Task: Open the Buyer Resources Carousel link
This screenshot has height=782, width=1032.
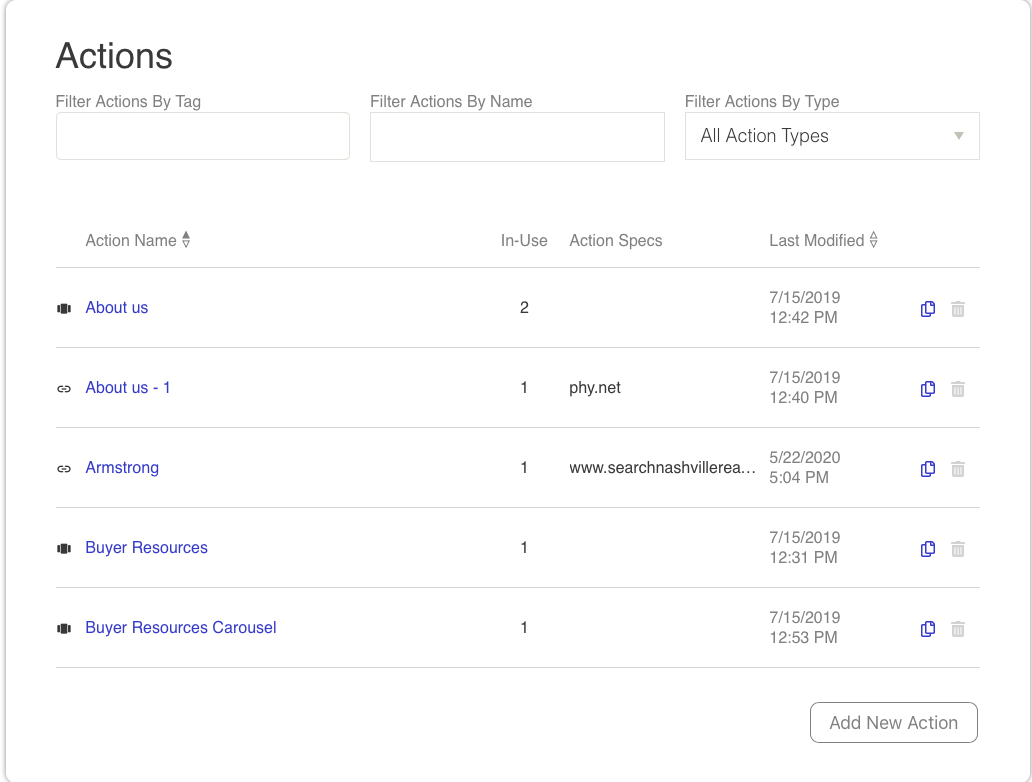Action: (x=181, y=628)
